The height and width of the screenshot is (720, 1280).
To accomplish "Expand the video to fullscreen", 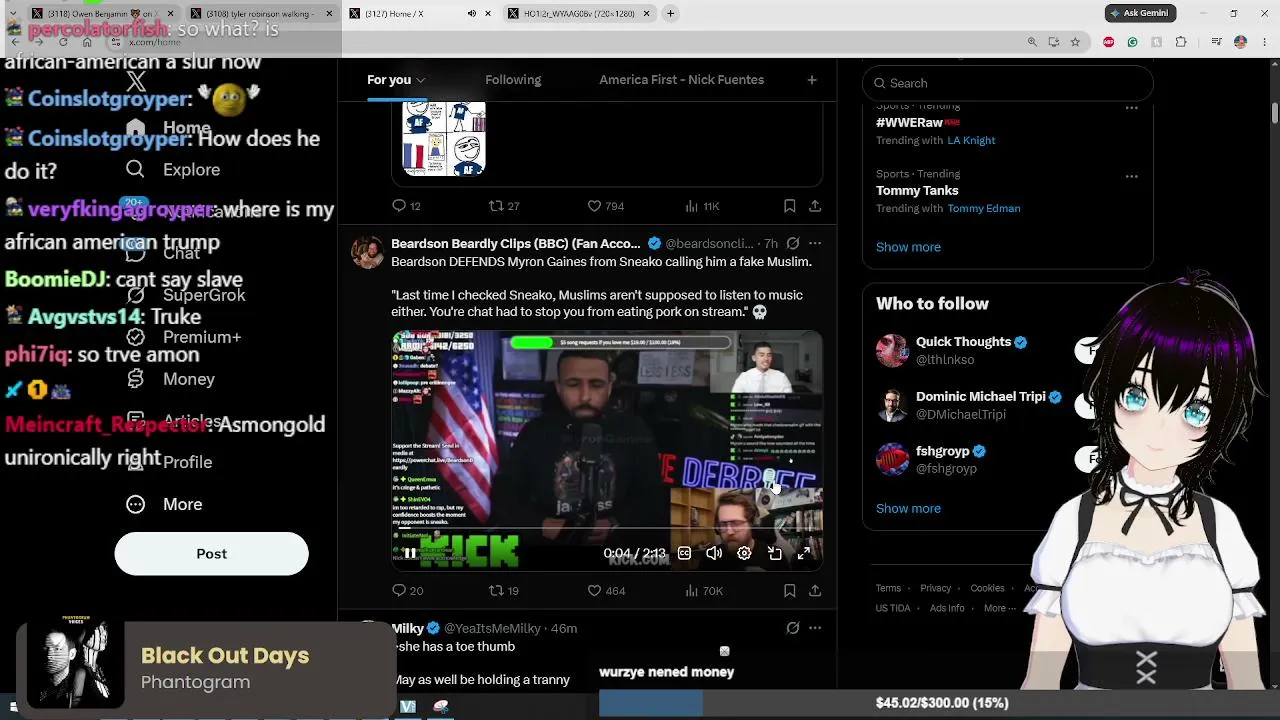I will pos(804,553).
